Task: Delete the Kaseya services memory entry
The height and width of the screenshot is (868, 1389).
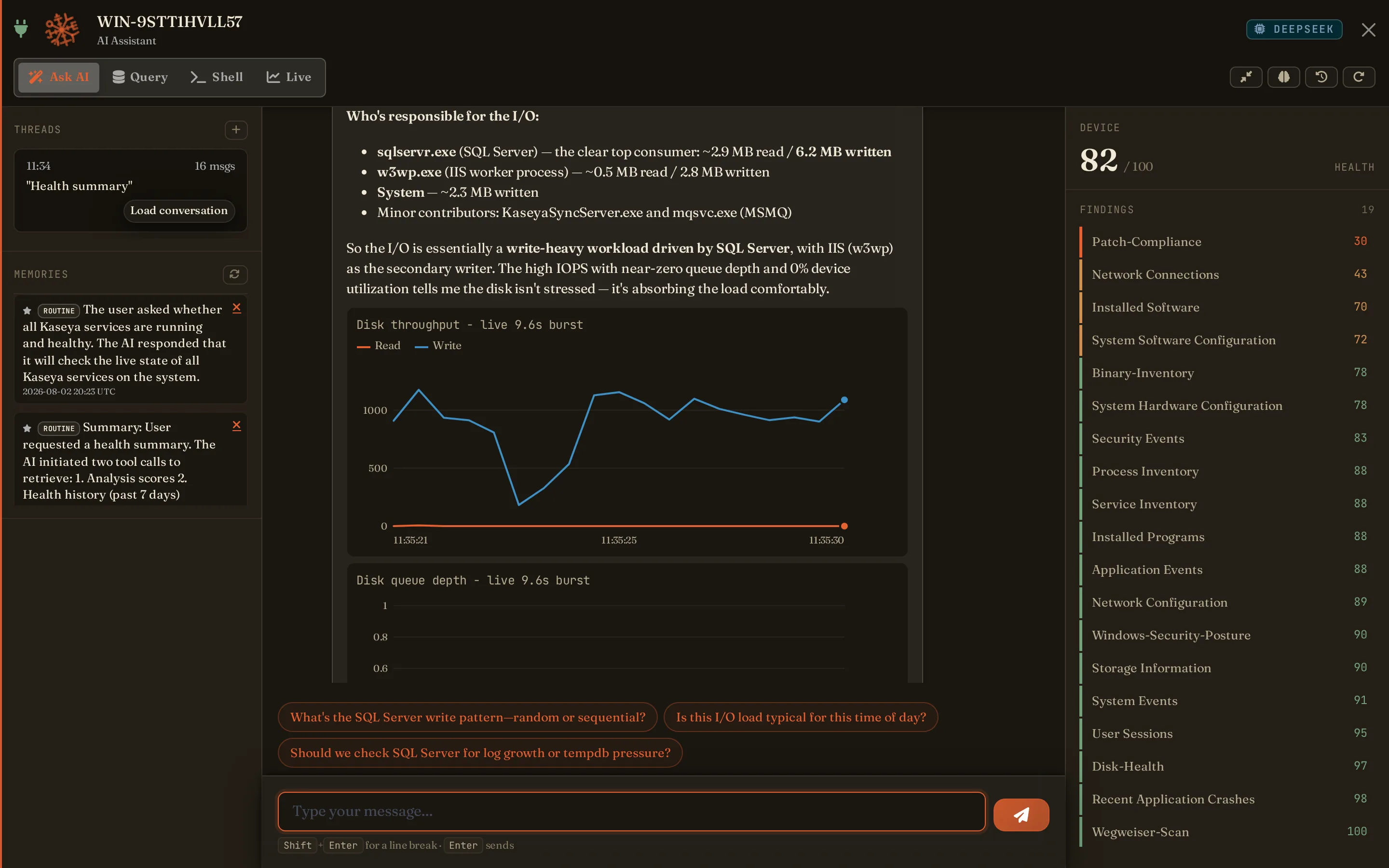Action: pyautogui.click(x=236, y=308)
